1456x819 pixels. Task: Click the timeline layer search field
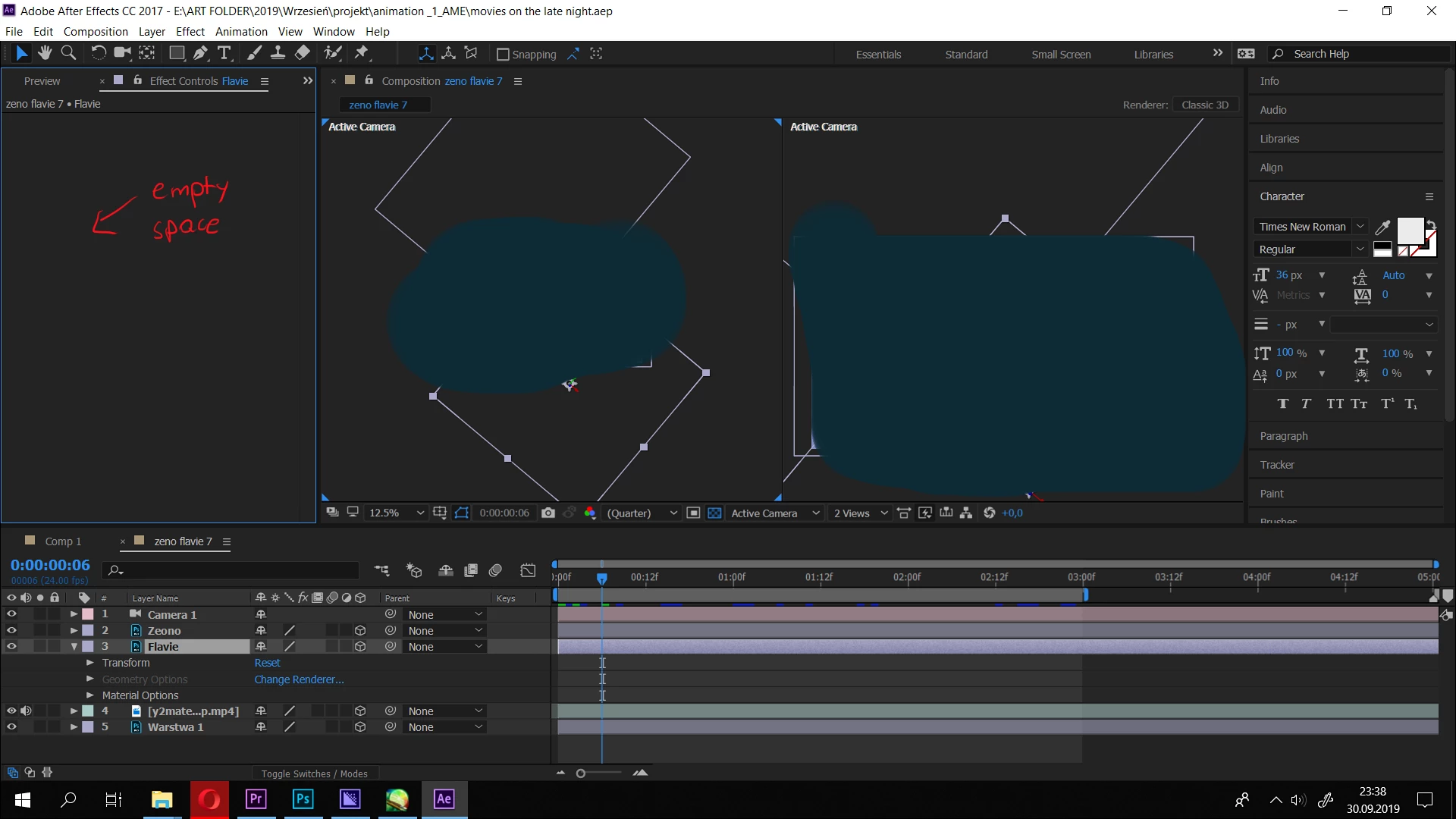point(235,570)
